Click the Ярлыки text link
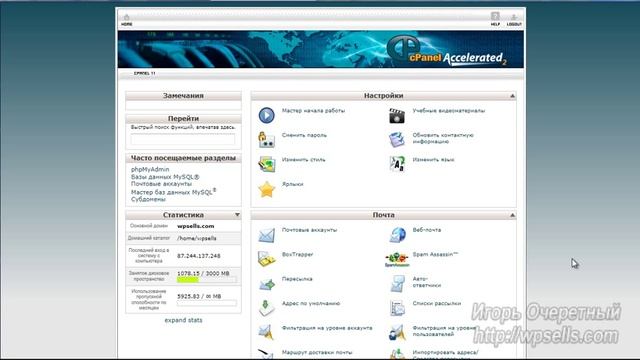This screenshot has height=360, width=640. [292, 184]
